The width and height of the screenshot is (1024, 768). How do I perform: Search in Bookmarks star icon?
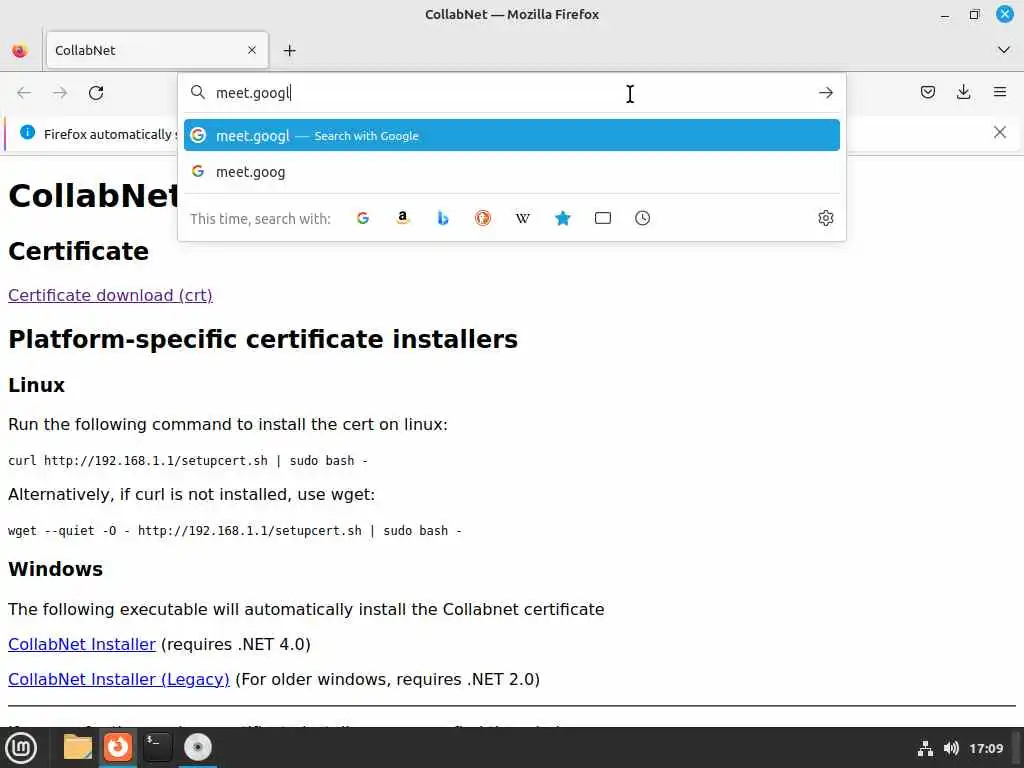point(562,218)
